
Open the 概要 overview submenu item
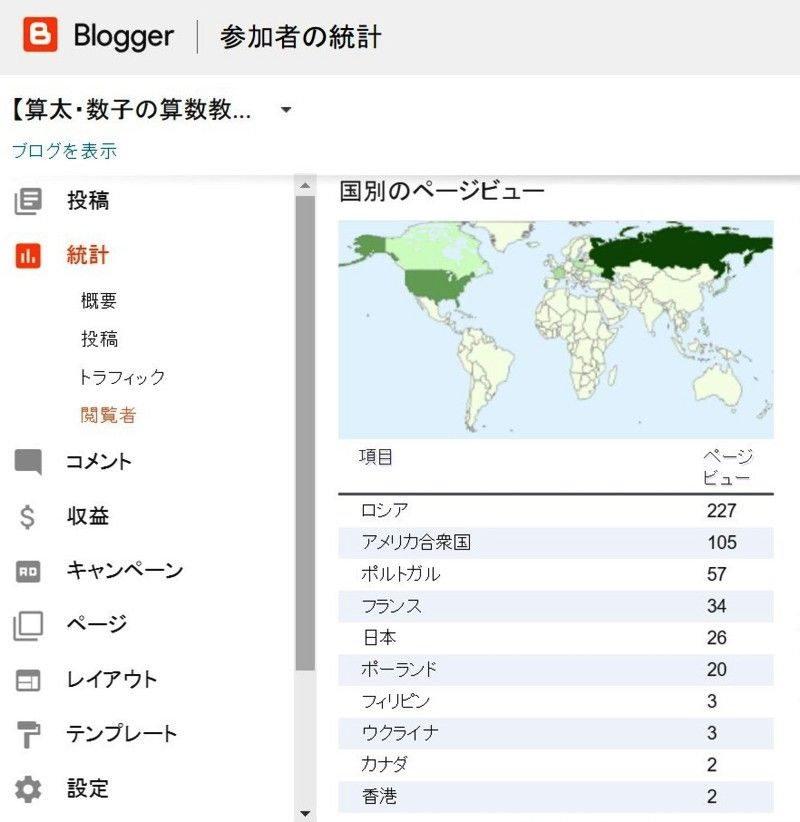click(99, 301)
